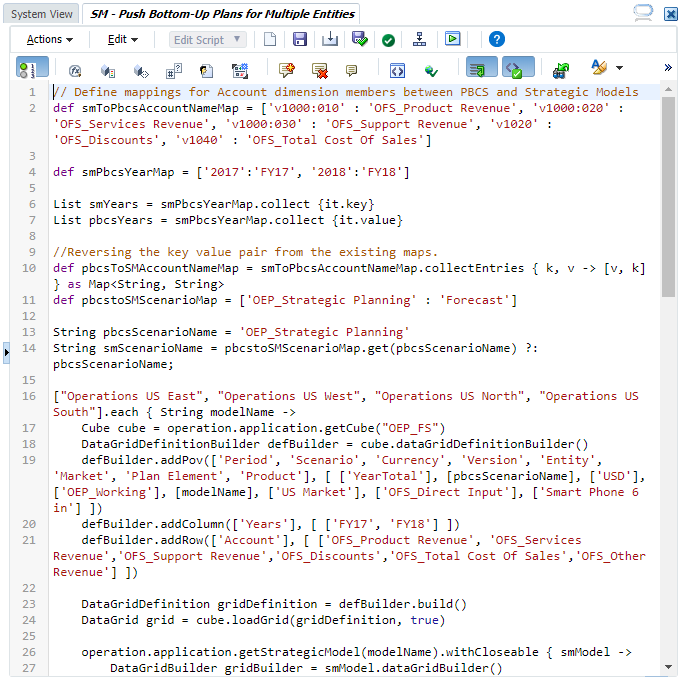Click the Insert Function fx icon
The image size is (681, 677).
click(x=75, y=70)
